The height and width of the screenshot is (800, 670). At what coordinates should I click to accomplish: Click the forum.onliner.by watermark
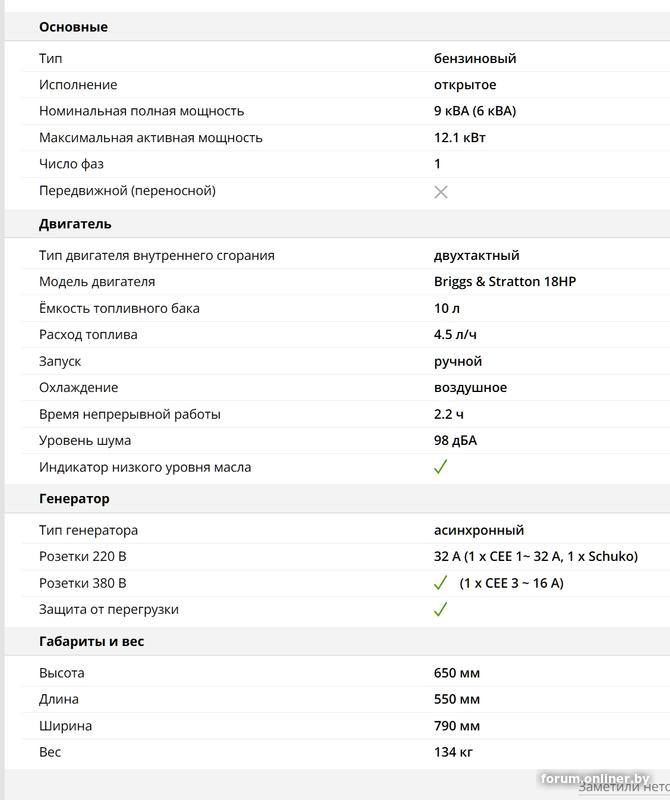point(595,779)
